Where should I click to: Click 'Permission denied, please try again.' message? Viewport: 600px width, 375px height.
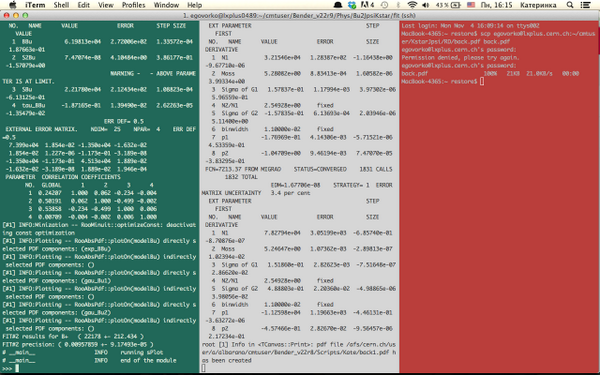coord(460,57)
